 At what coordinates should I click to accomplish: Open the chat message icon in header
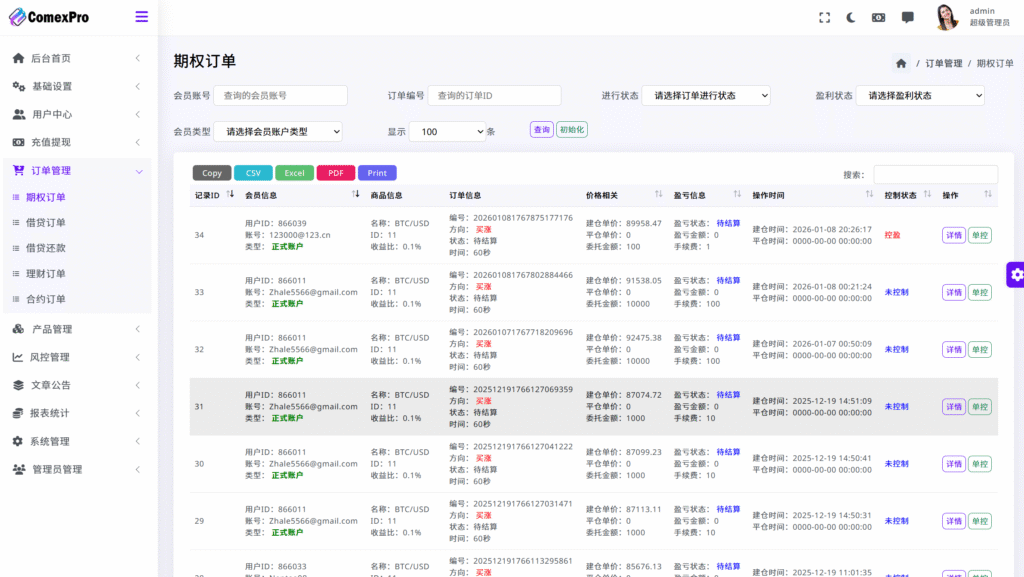tap(907, 17)
